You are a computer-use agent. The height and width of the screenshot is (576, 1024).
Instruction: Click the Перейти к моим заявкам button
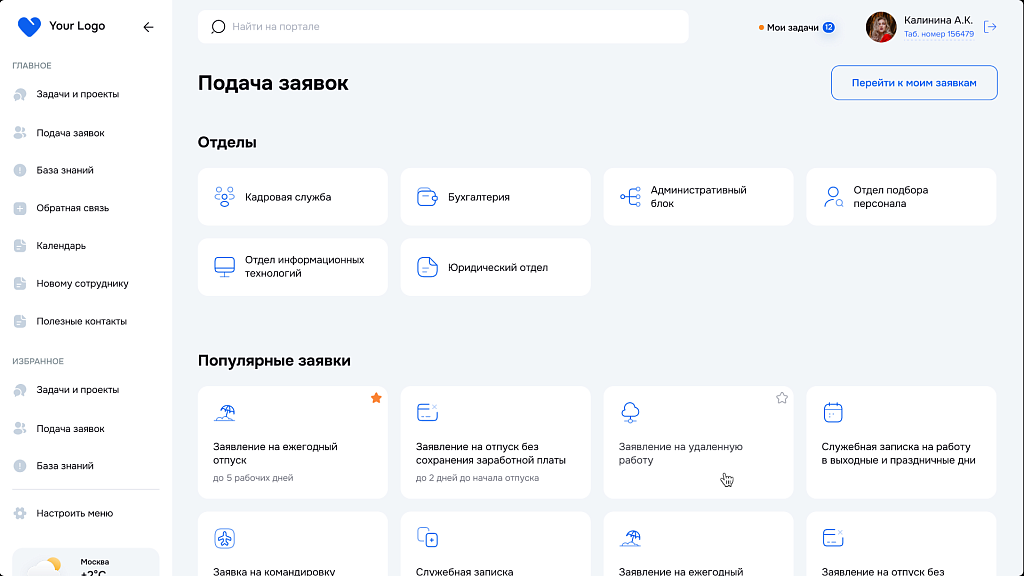pyautogui.click(x=913, y=82)
